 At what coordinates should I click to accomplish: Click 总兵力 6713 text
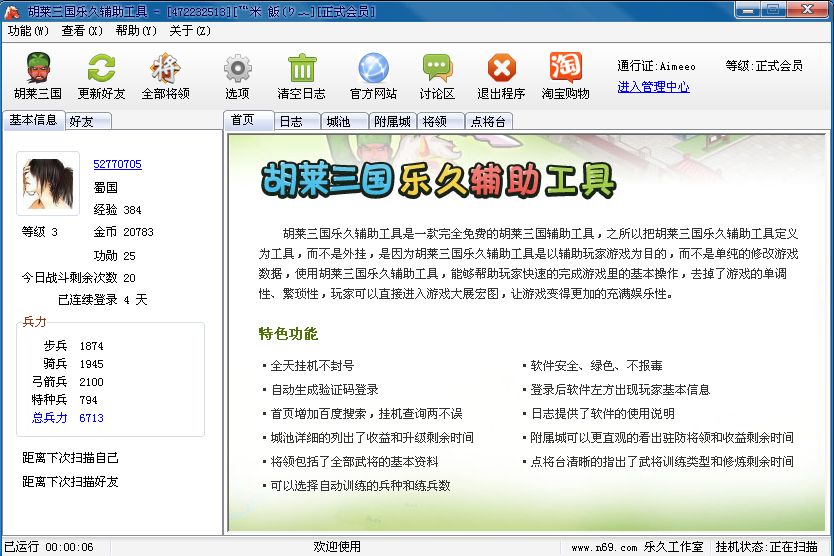pyautogui.click(x=68, y=418)
